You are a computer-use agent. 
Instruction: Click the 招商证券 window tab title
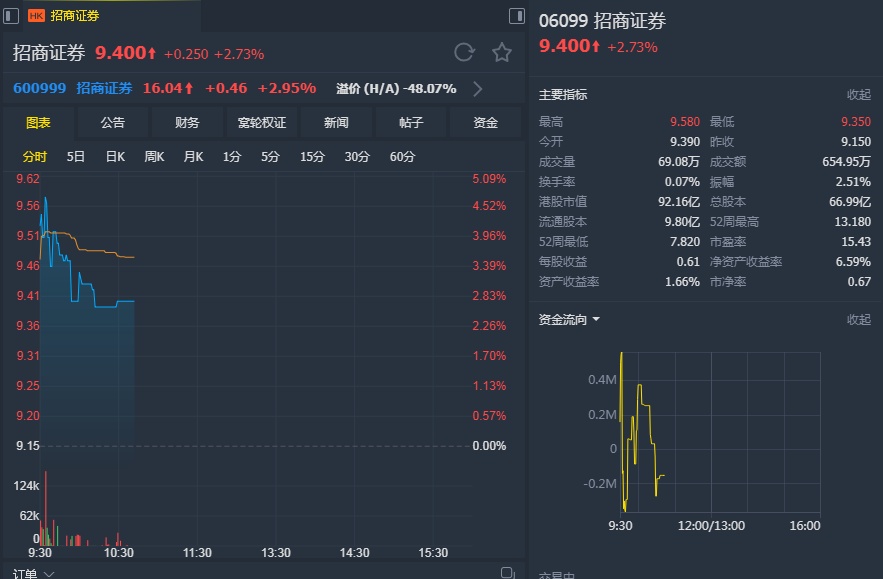pos(75,16)
